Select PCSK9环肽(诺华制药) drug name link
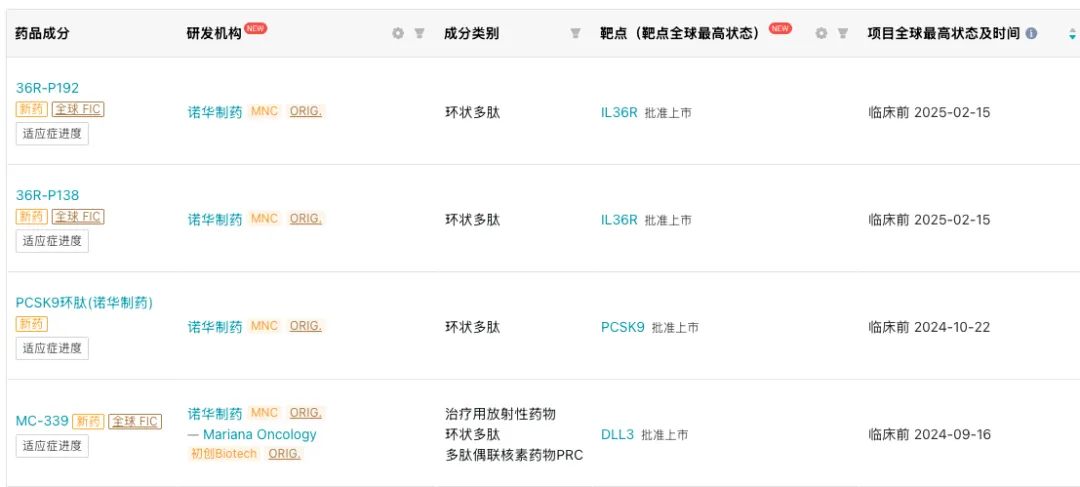1080x487 pixels. pos(84,302)
